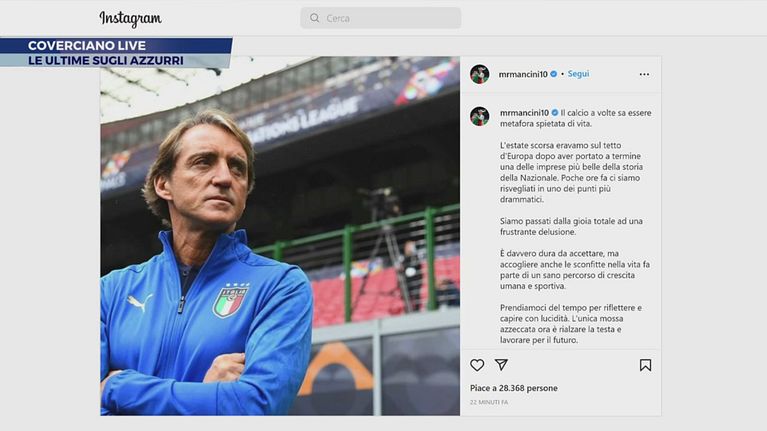This screenshot has height=431, width=767.
Task: Click the "22 minuti fa" timestamp
Action: (489, 402)
